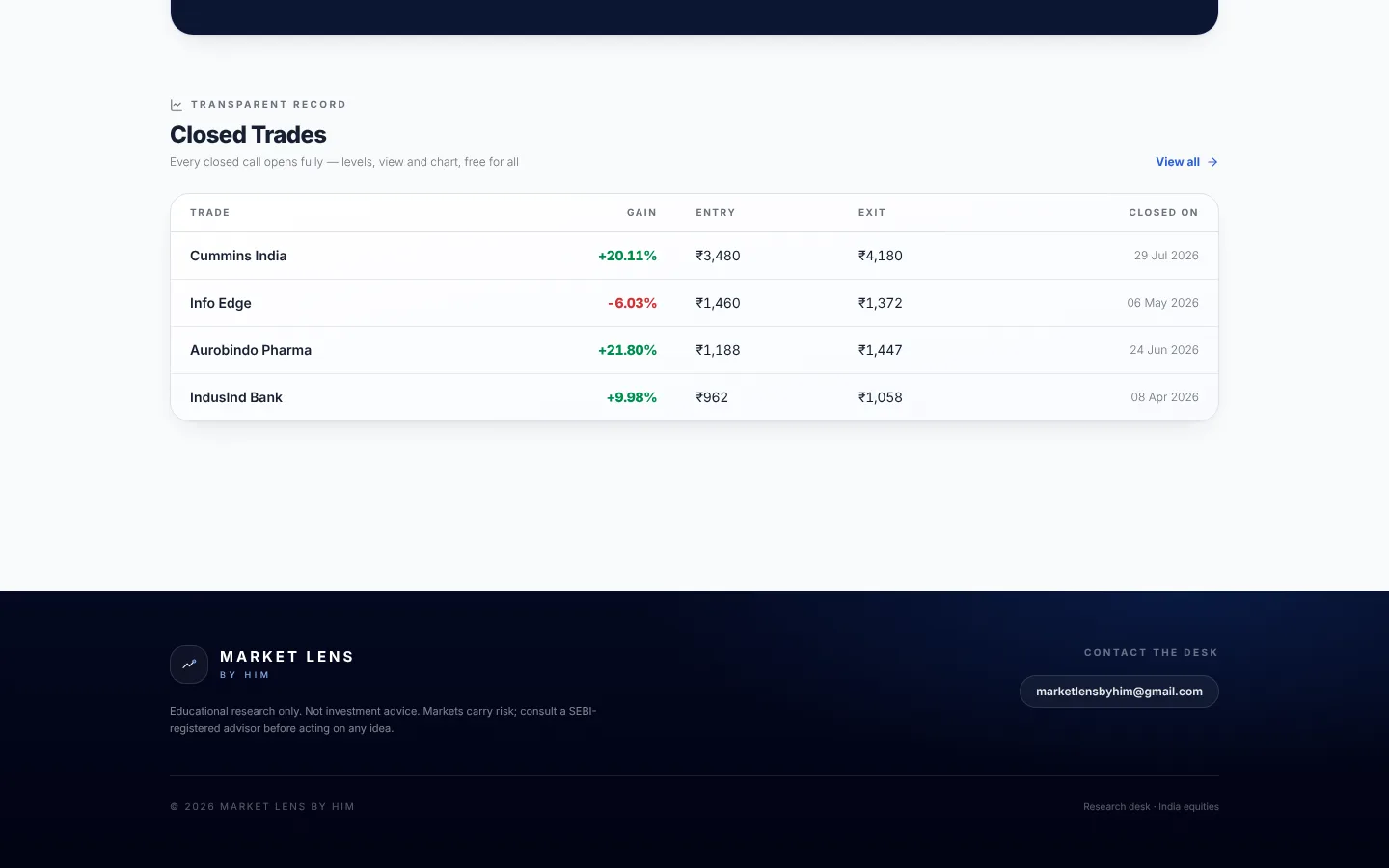Click the chart icon beside Transparent Record
This screenshot has height=868, width=1389.
[x=177, y=105]
